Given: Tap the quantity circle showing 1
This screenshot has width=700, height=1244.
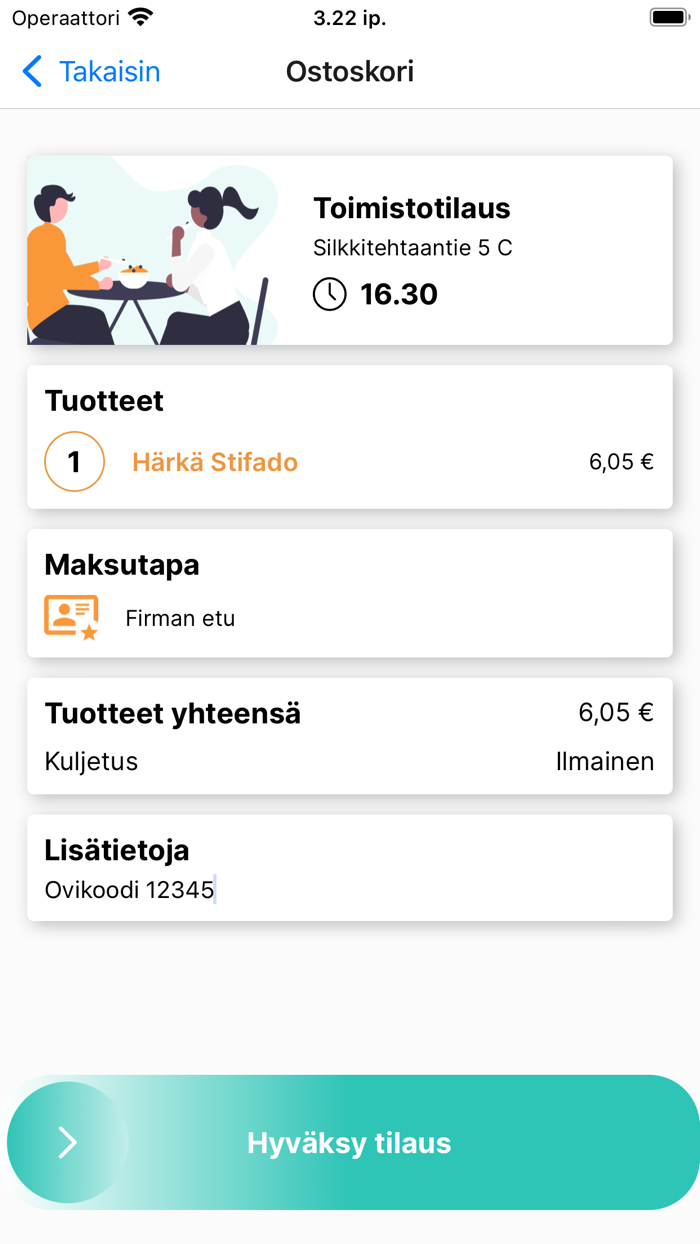Looking at the screenshot, I should (74, 462).
